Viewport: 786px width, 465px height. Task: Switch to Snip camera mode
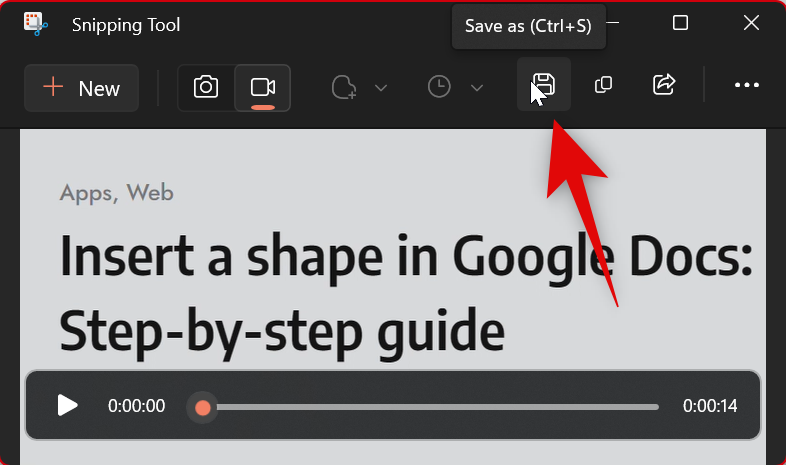point(206,87)
